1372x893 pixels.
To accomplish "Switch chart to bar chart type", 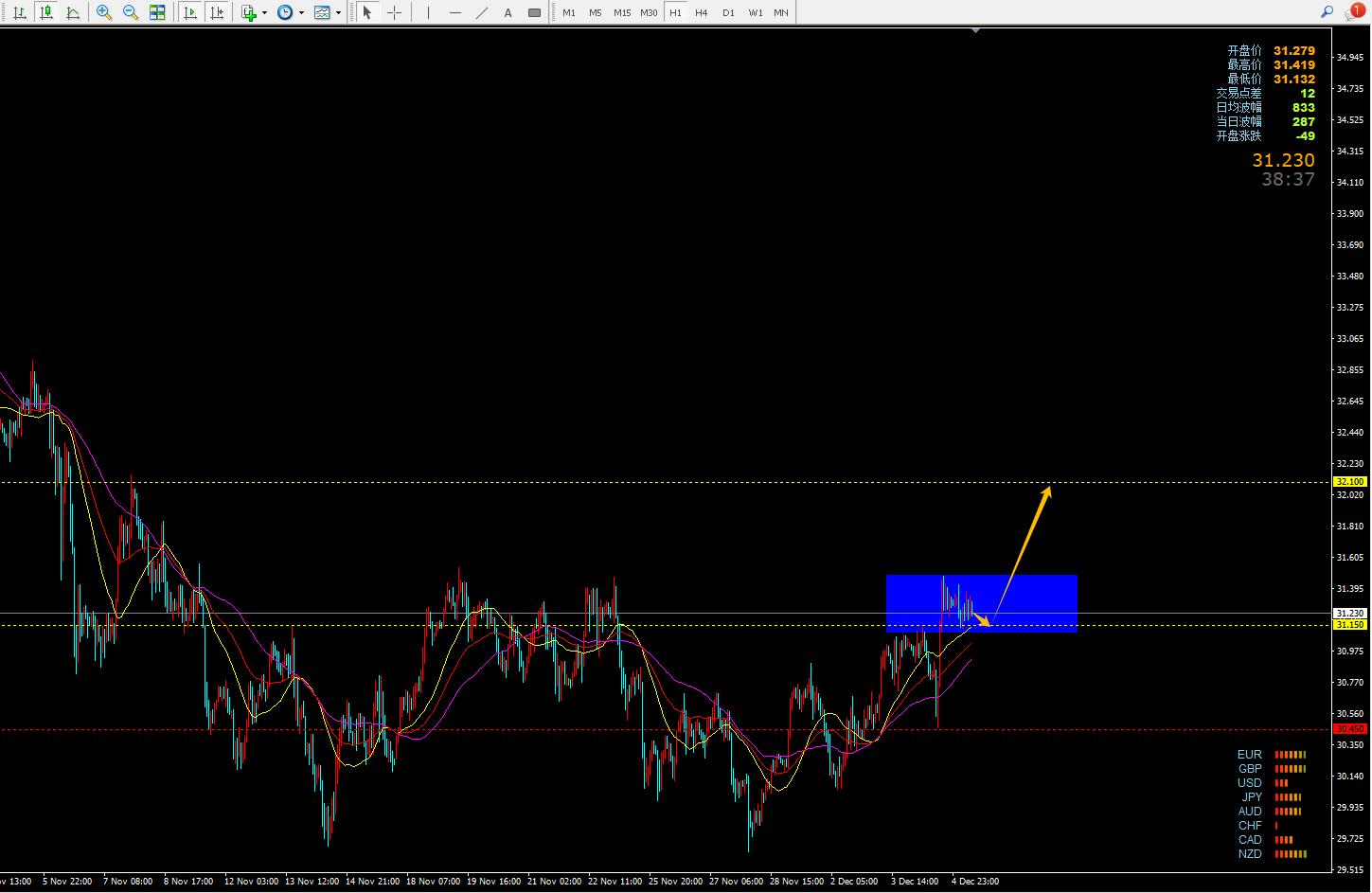I will 20,12.
